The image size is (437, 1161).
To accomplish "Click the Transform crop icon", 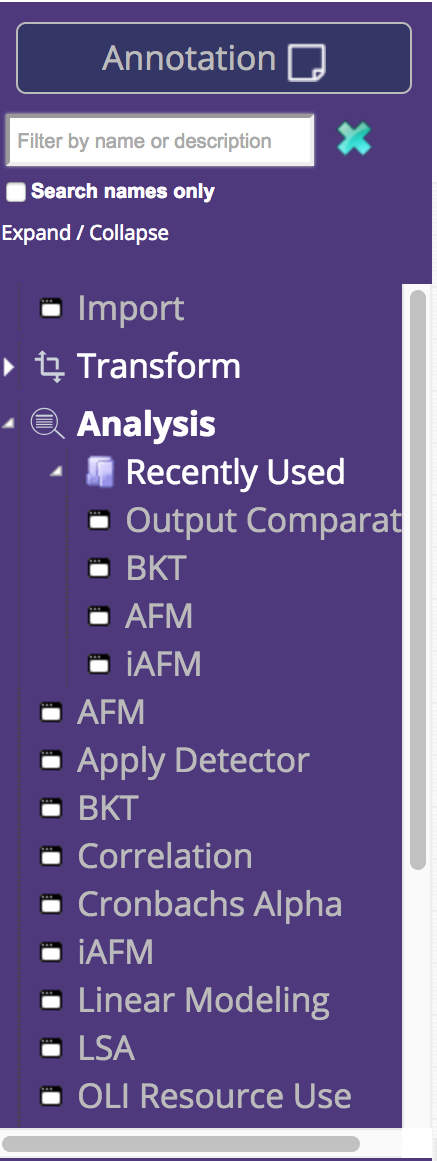I will coord(50,366).
